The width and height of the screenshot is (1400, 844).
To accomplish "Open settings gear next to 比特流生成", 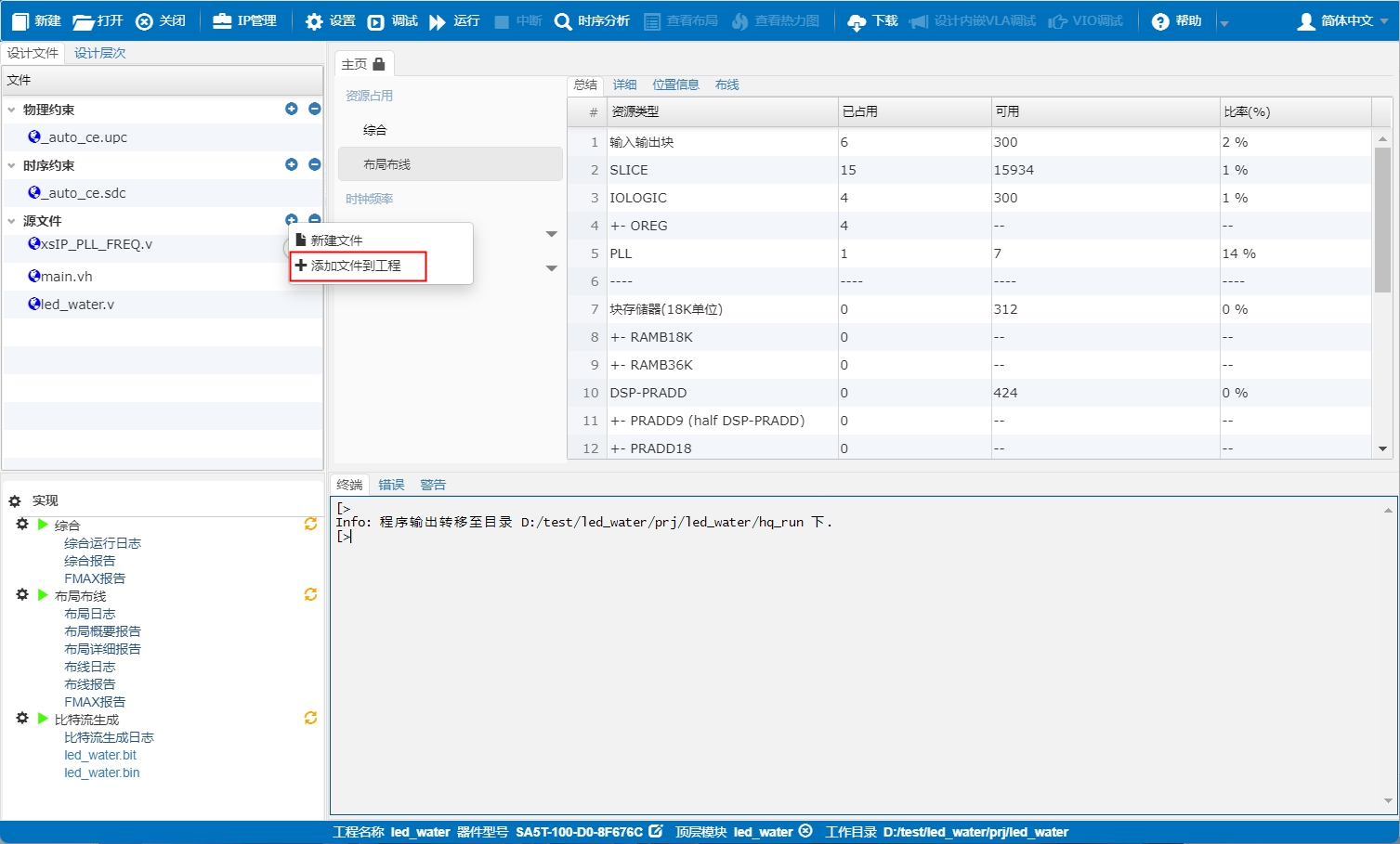I will [22, 719].
